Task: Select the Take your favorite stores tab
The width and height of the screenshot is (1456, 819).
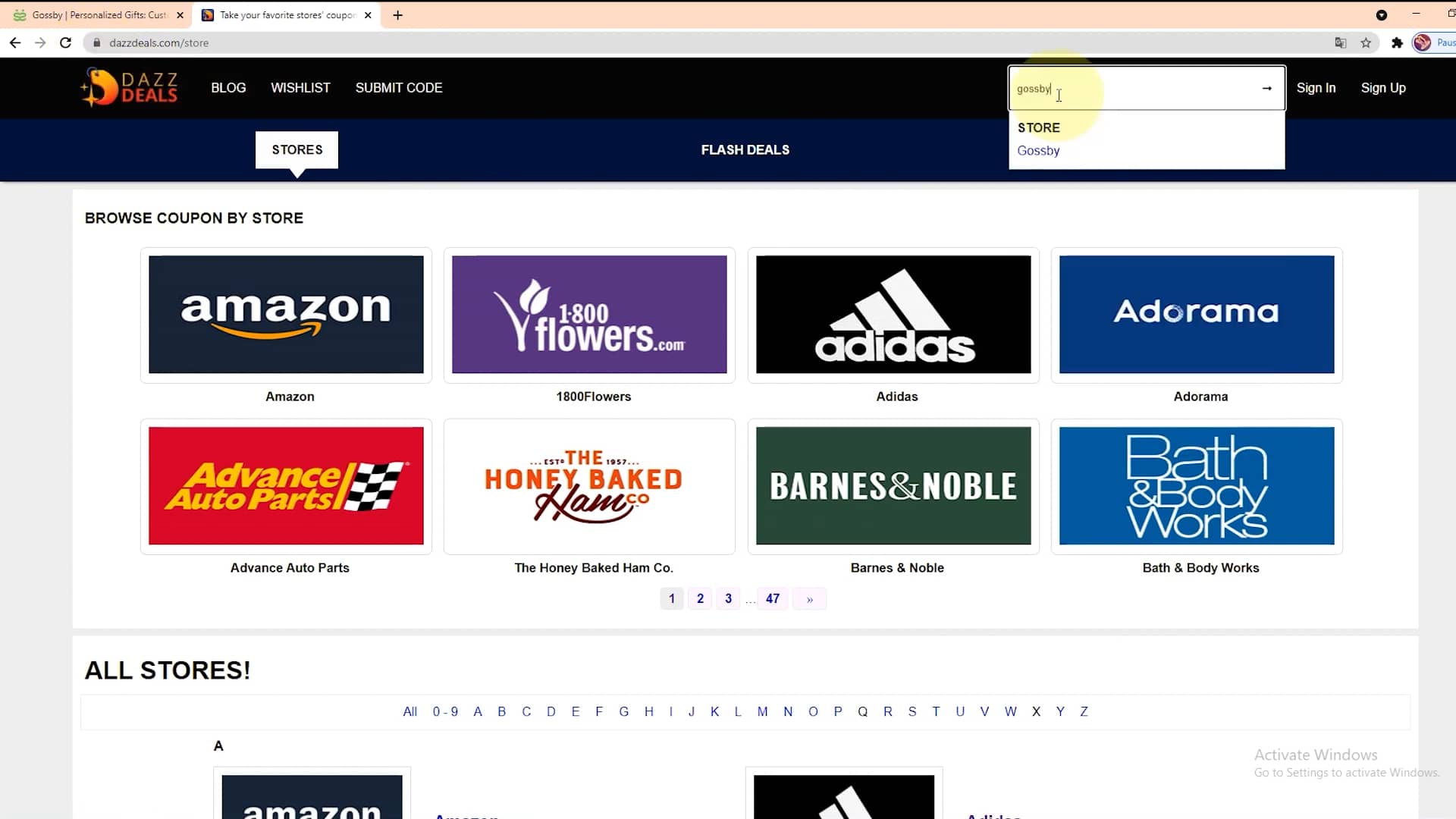Action: [x=287, y=15]
